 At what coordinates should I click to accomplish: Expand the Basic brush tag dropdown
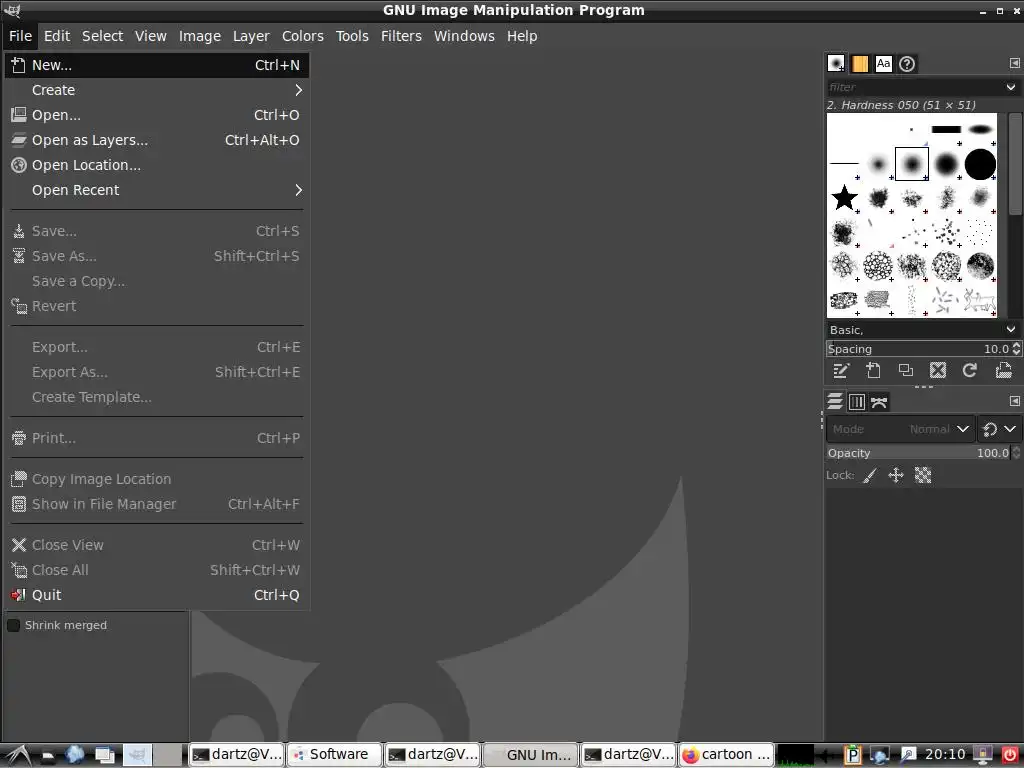coord(1010,330)
